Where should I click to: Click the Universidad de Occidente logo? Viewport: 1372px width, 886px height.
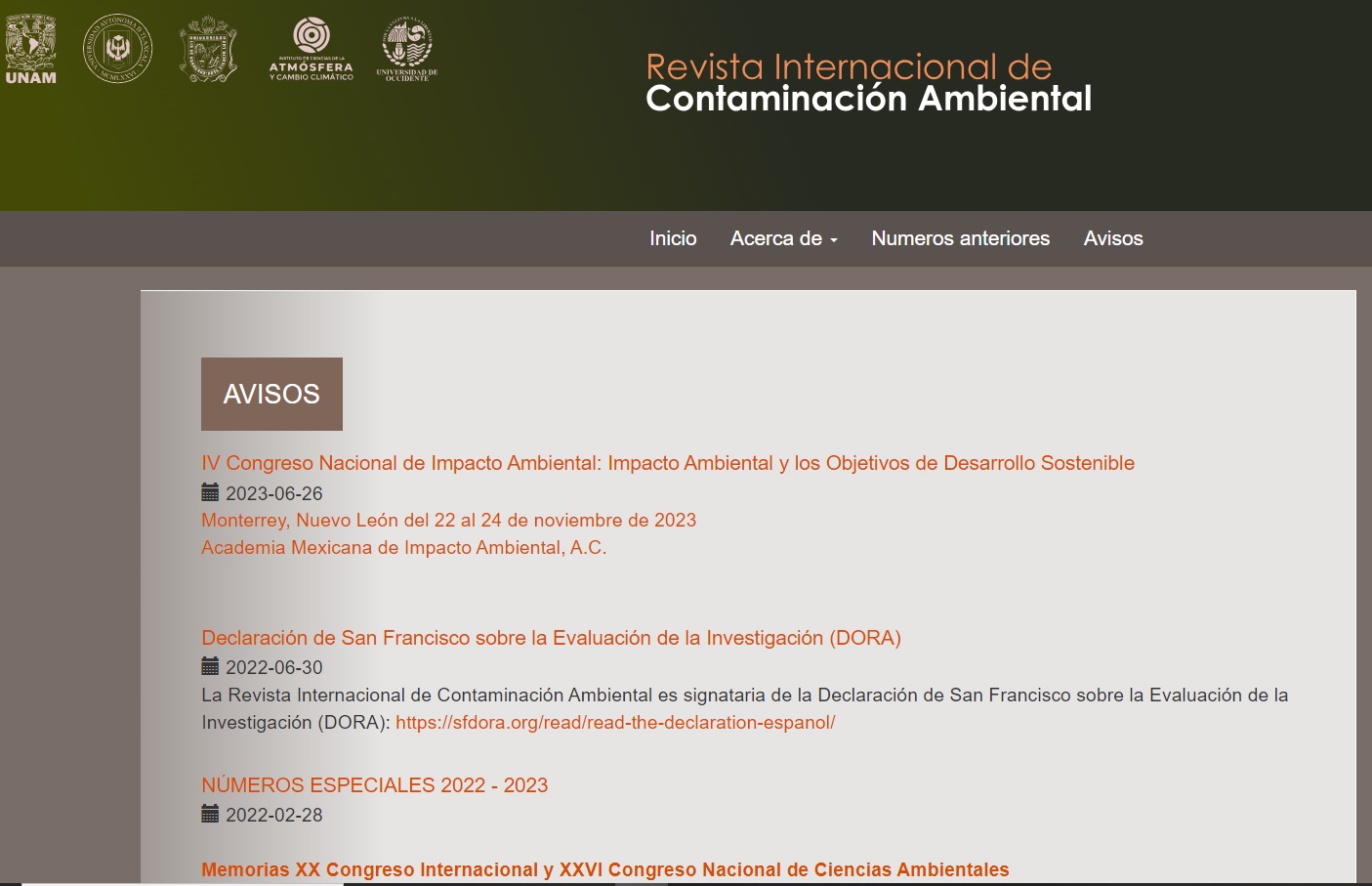point(407,49)
